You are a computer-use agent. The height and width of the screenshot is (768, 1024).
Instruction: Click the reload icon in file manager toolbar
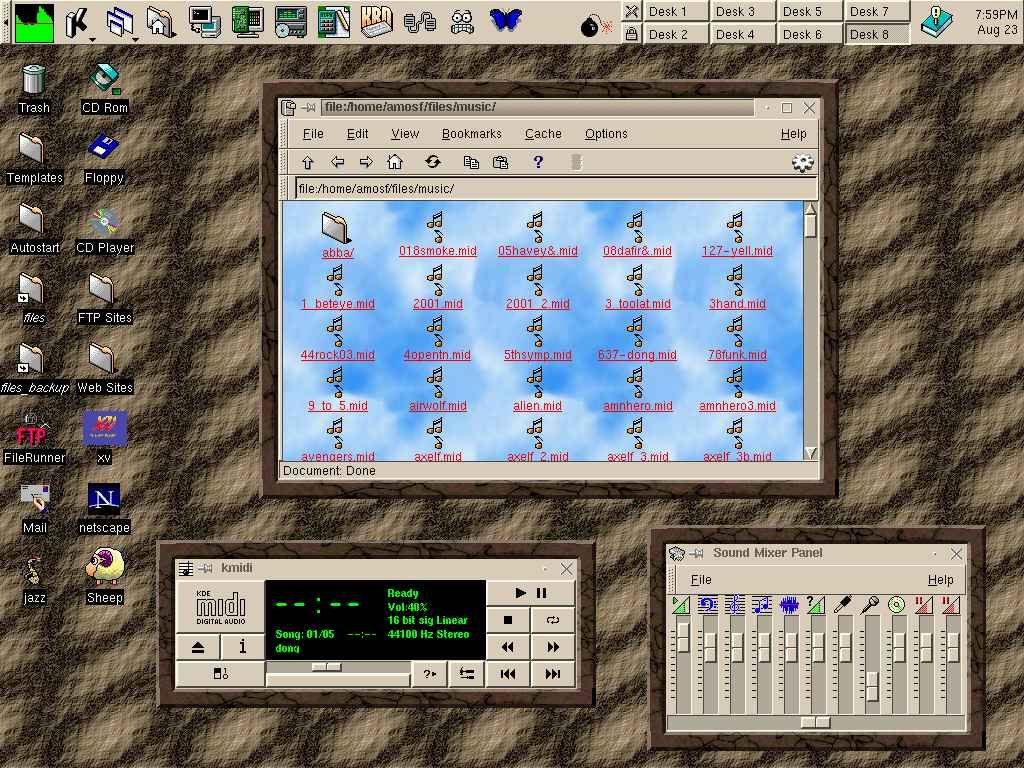432,162
